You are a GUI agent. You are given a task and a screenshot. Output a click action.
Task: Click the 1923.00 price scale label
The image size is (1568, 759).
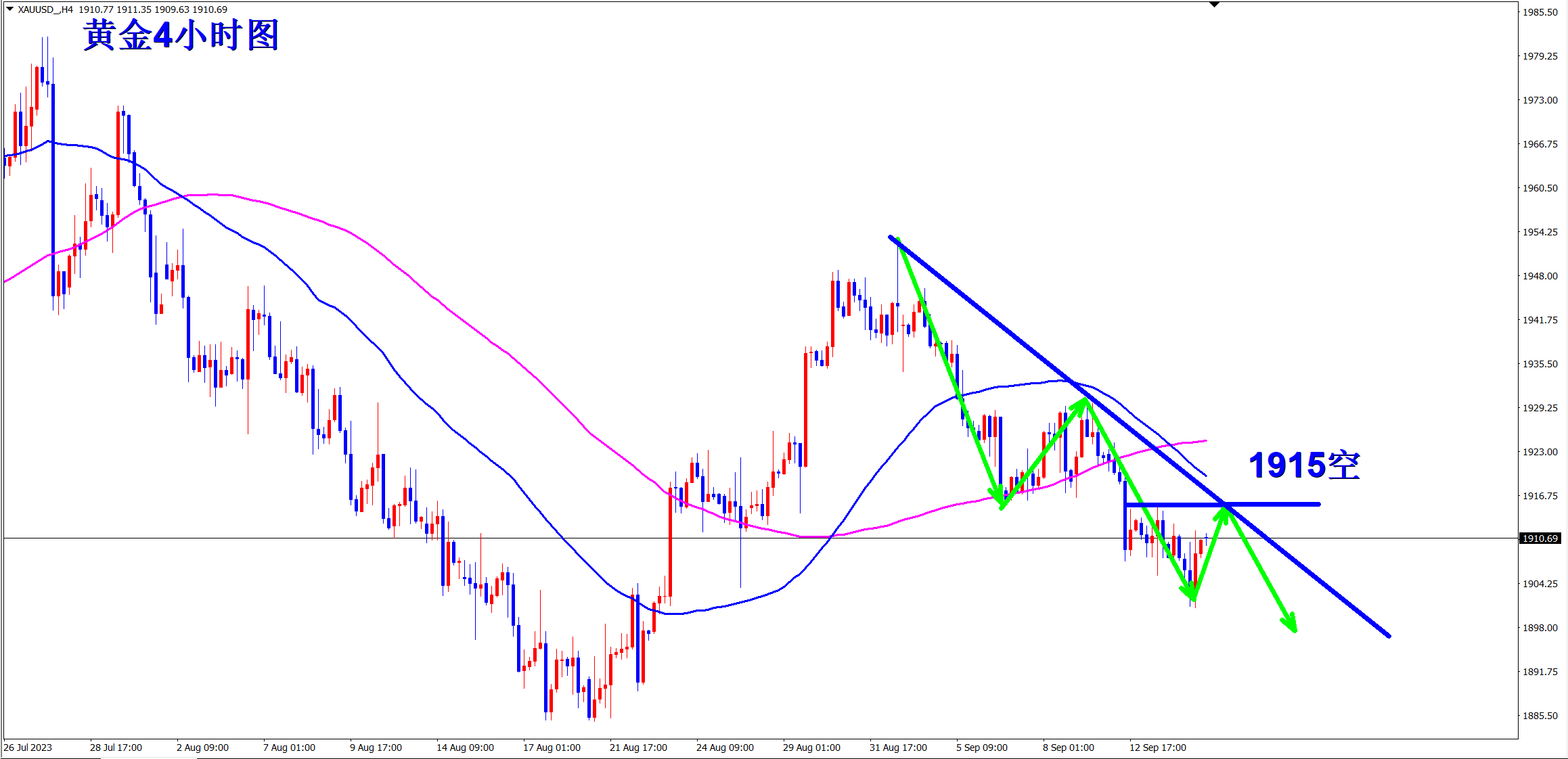1540,452
